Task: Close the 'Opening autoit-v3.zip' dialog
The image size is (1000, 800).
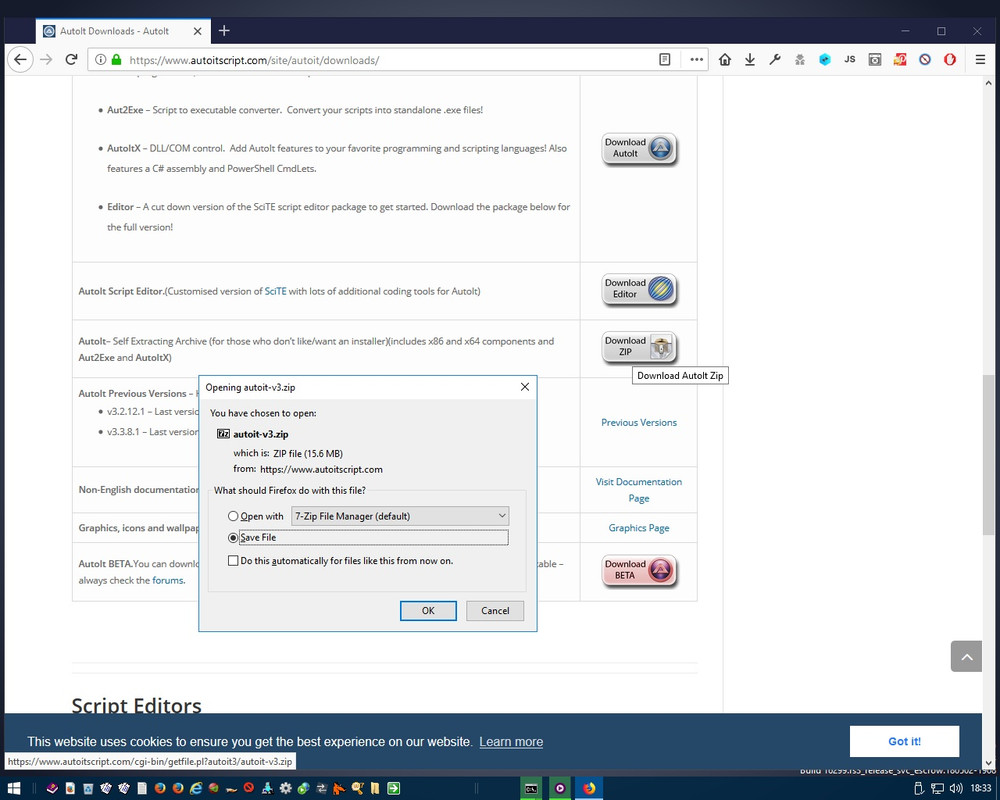Action: click(x=525, y=387)
